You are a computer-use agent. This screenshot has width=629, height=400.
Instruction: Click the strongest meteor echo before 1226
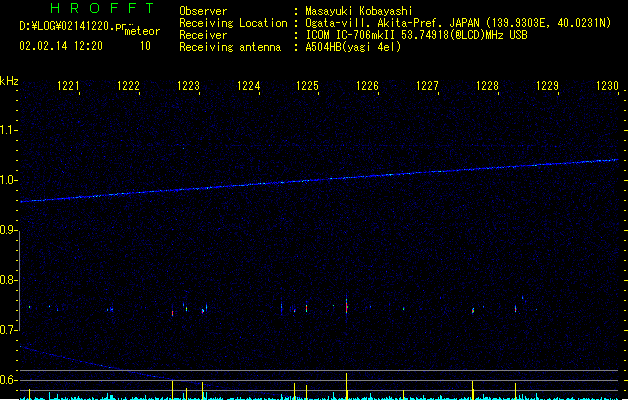347,307
